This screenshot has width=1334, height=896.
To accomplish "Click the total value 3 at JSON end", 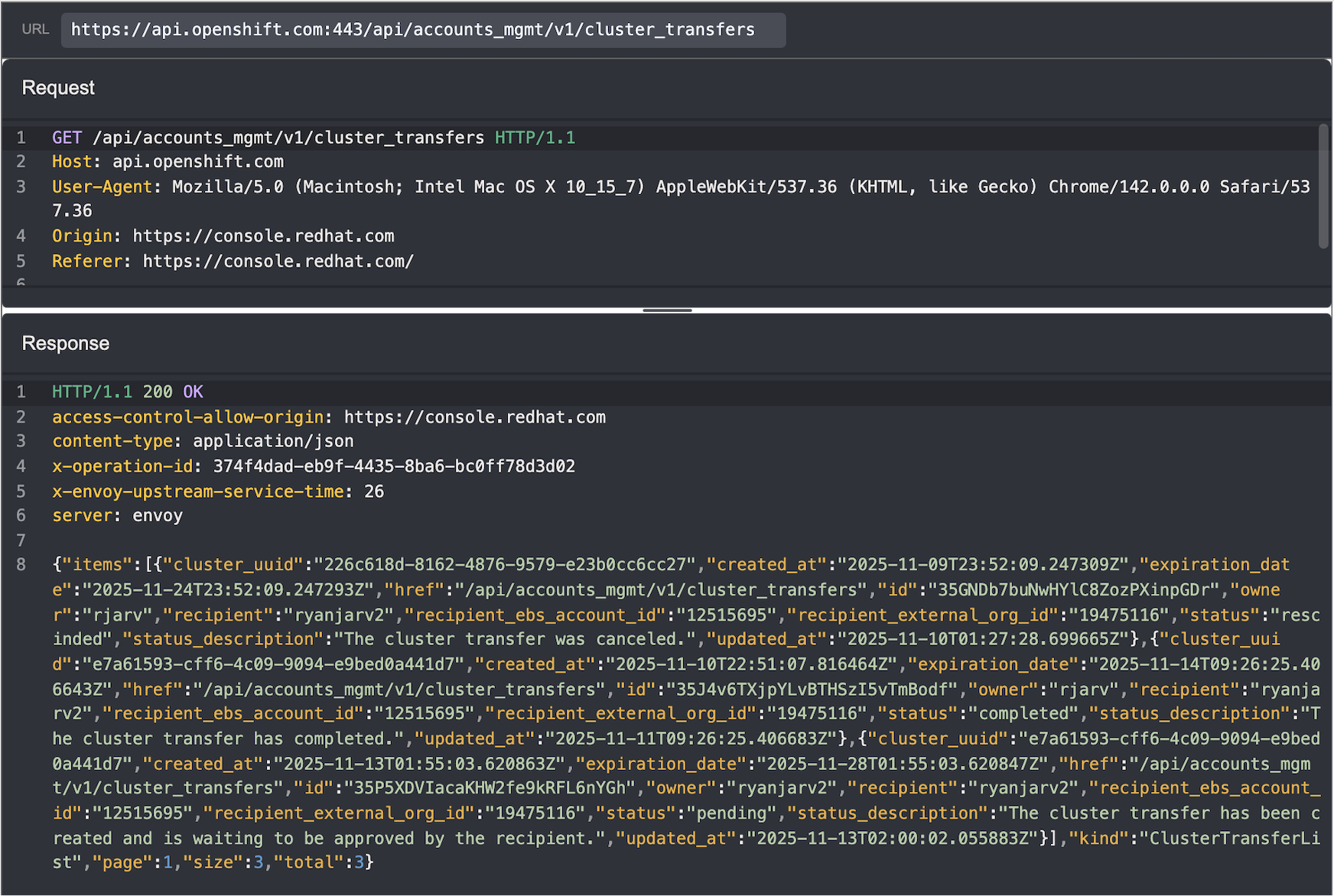I will click(x=358, y=862).
